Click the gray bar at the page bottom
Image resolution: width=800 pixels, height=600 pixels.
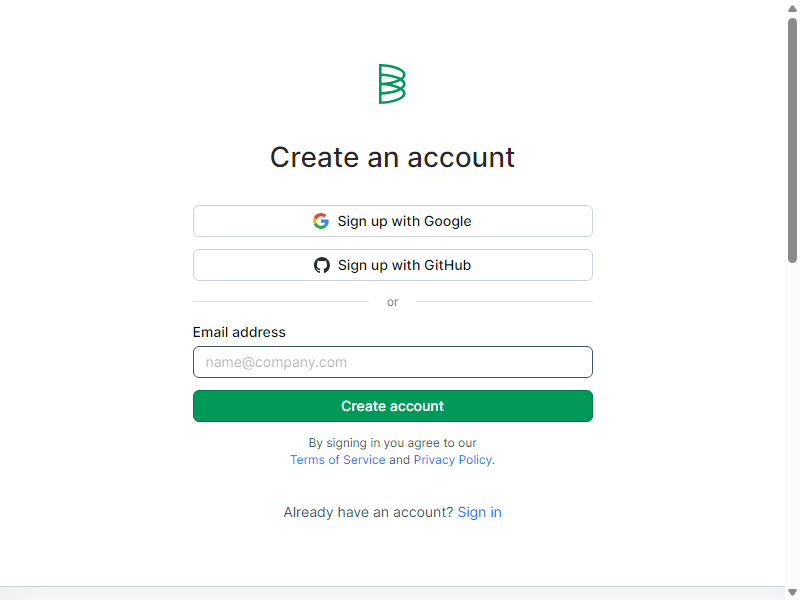click(x=392, y=593)
